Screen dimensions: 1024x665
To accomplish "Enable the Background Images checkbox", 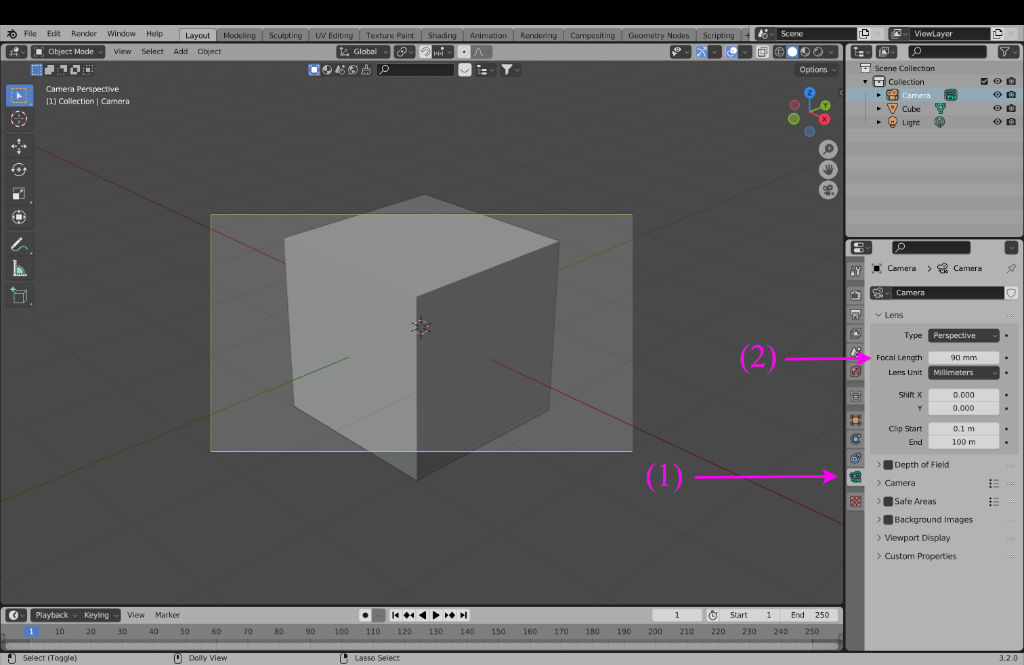I will (x=888, y=520).
